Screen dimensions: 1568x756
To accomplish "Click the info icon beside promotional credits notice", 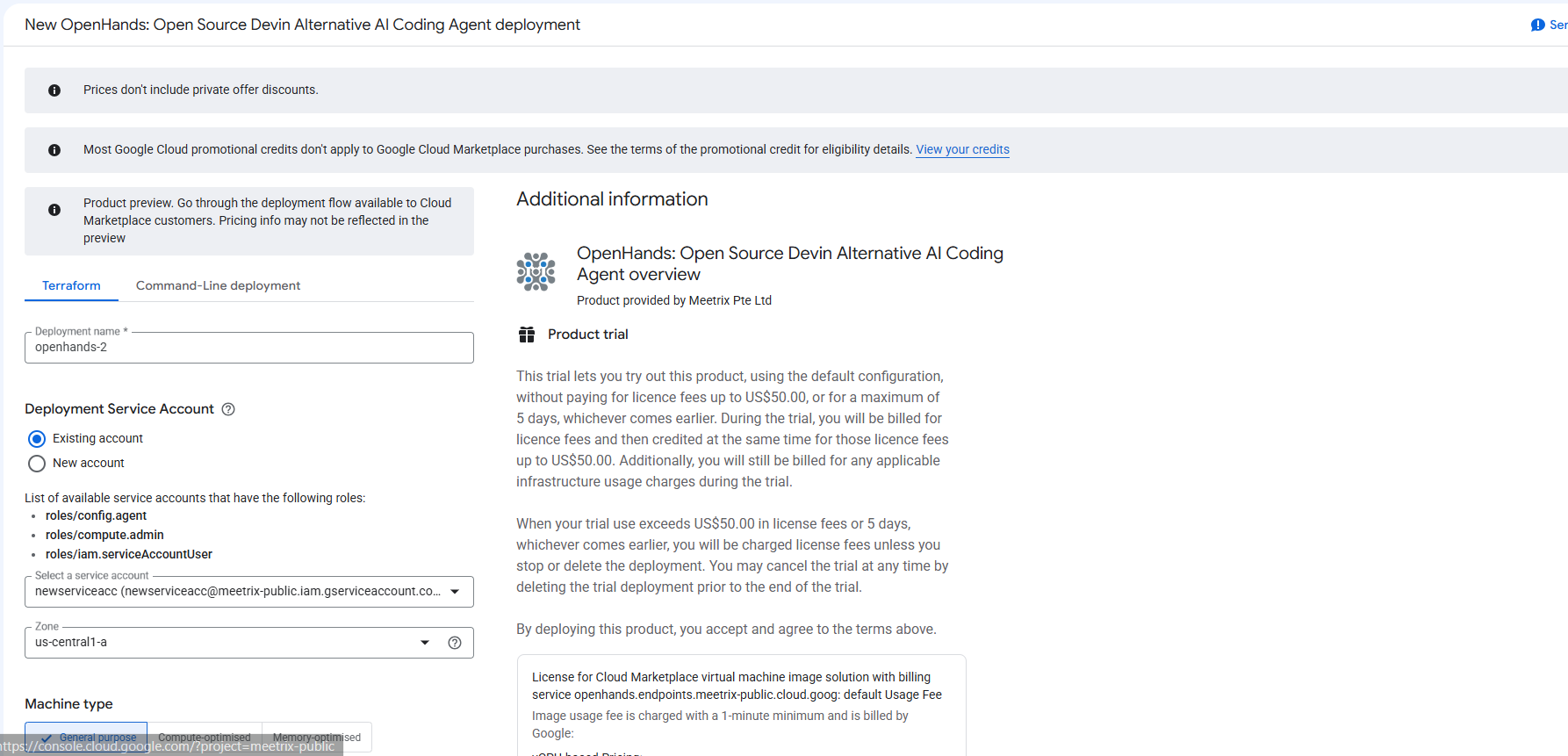I will click(54, 150).
